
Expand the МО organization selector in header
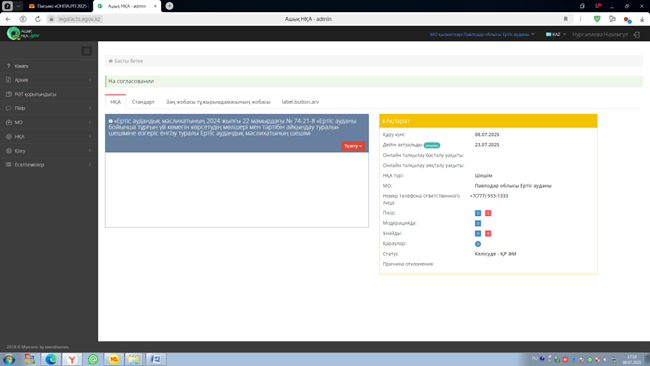482,34
